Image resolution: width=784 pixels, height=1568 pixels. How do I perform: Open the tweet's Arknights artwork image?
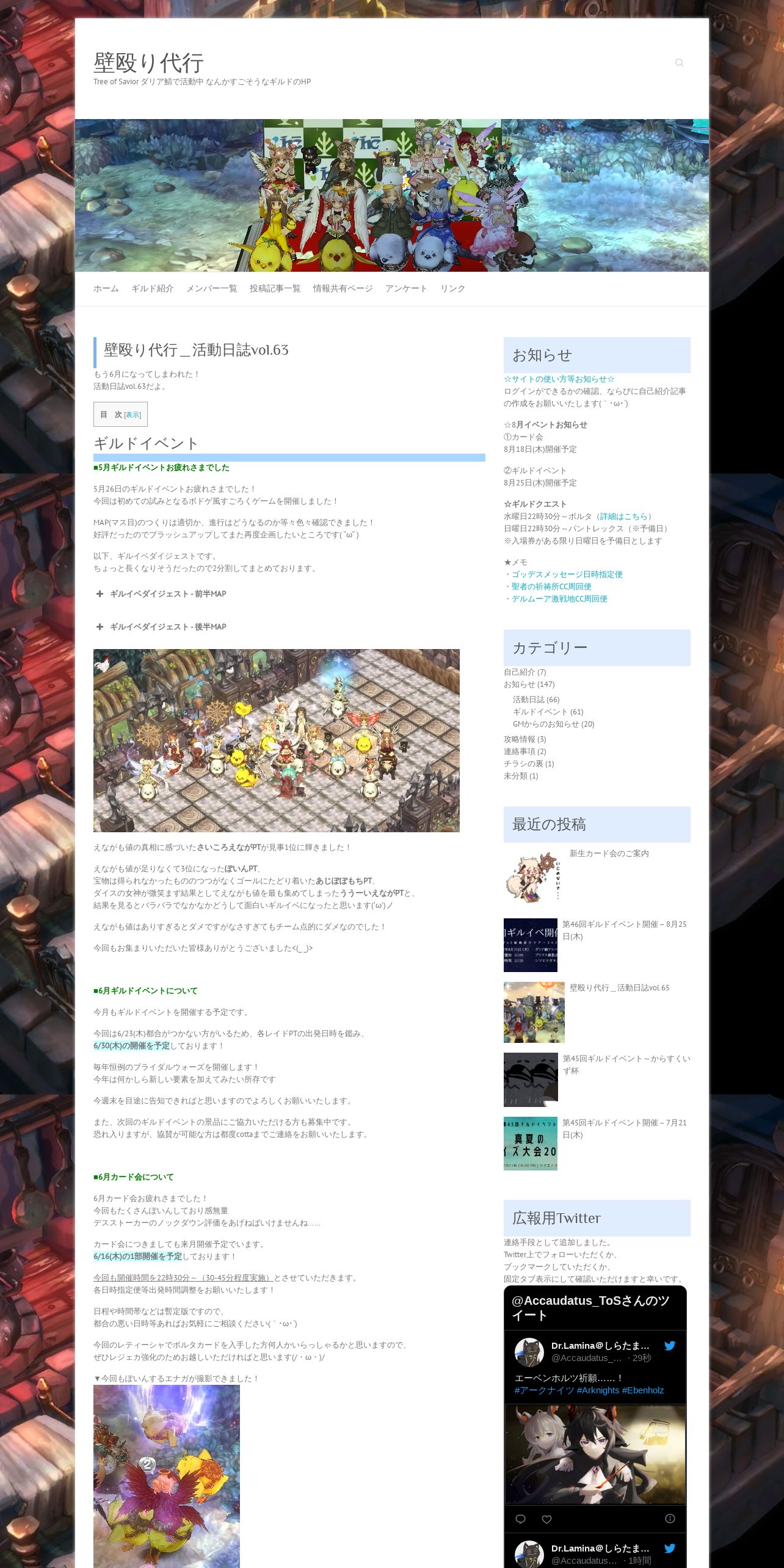click(595, 1455)
